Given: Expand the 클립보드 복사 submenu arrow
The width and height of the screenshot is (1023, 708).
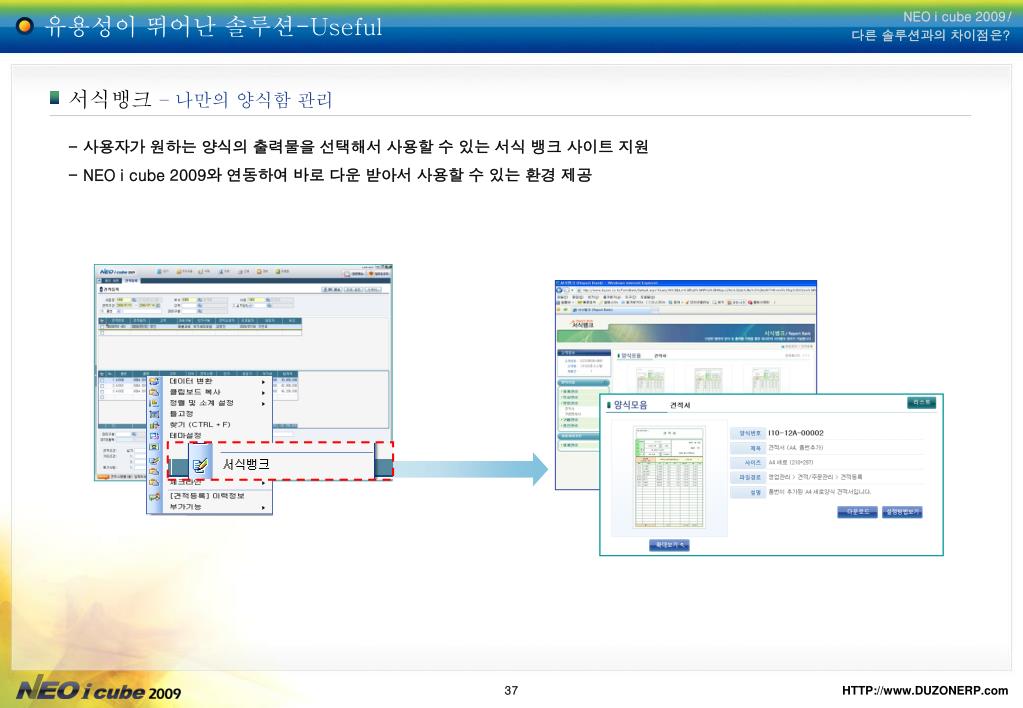Looking at the screenshot, I should point(264,393).
